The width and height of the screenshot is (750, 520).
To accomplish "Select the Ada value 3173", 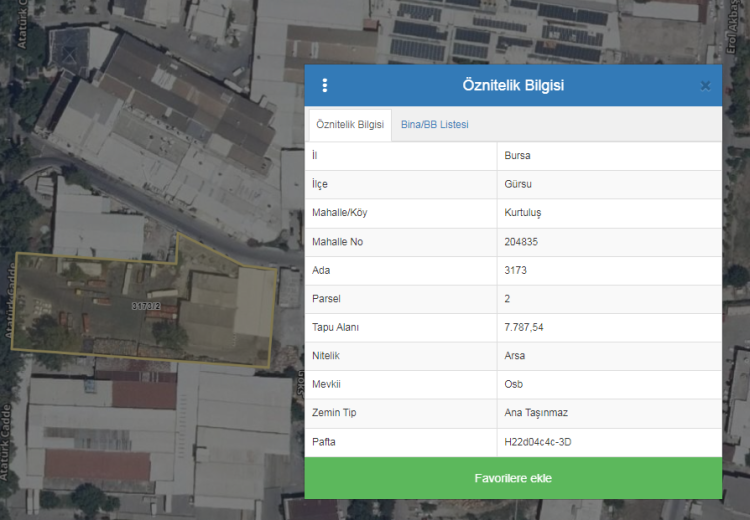I will pyautogui.click(x=516, y=270).
